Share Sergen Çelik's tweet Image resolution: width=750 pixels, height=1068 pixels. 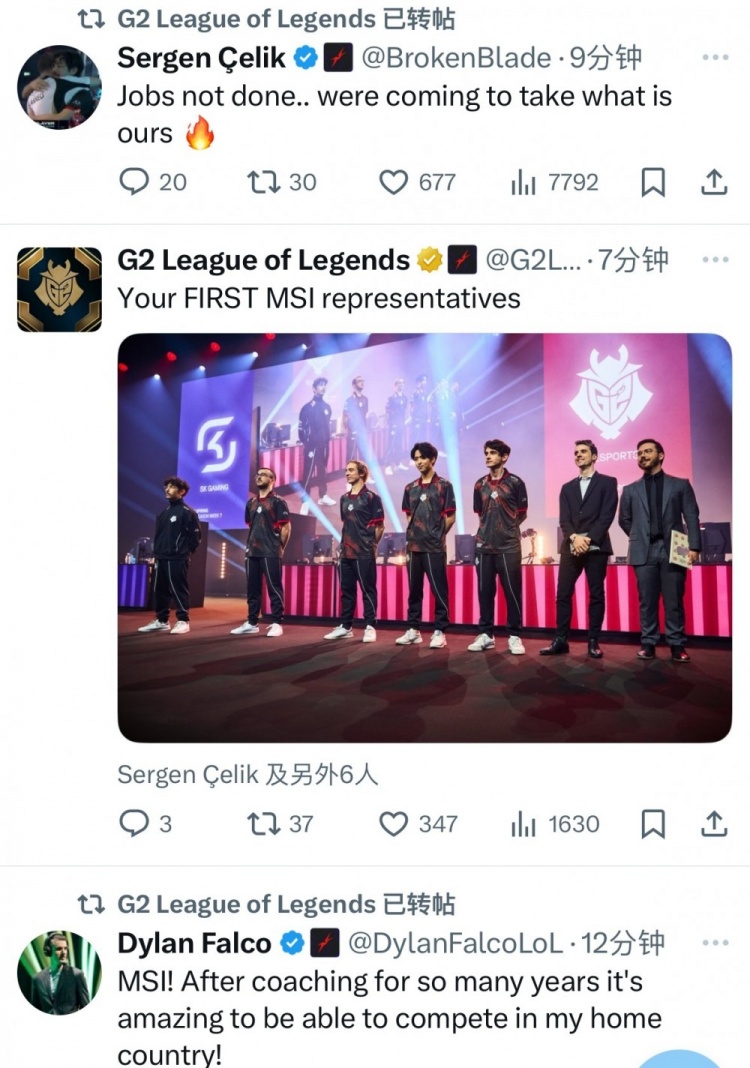point(714,182)
